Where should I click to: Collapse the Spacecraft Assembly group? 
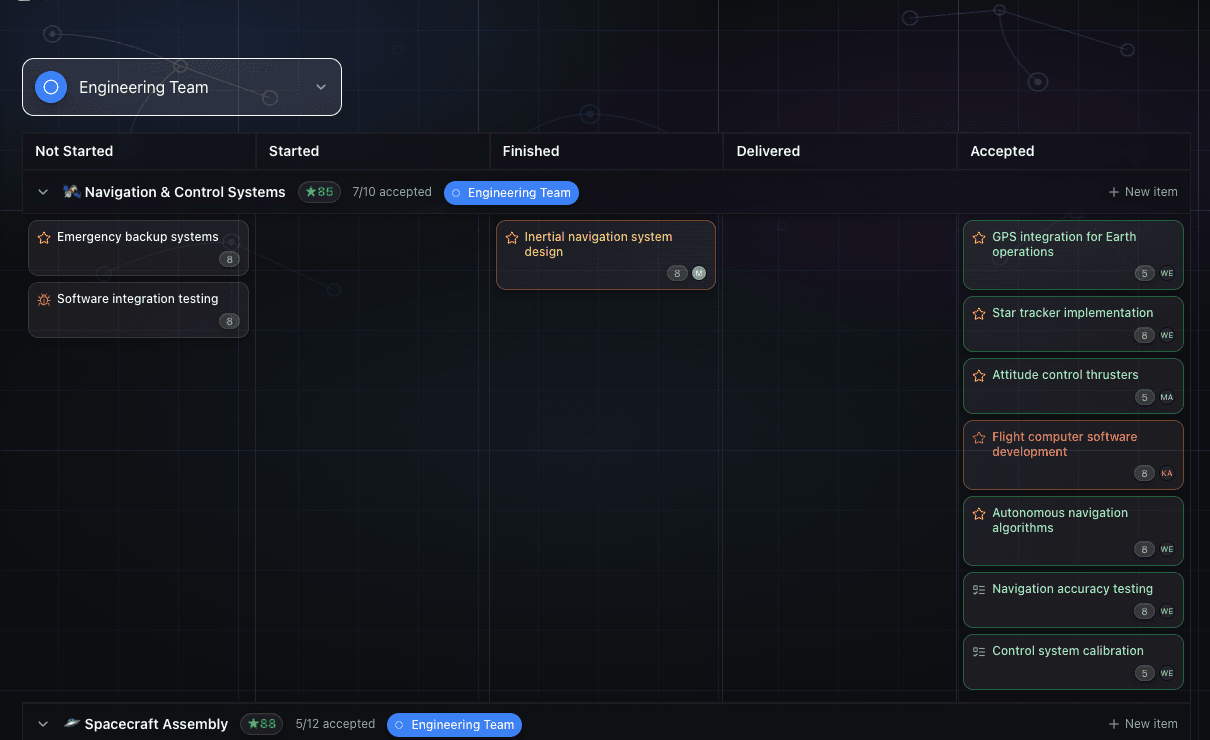pos(43,724)
